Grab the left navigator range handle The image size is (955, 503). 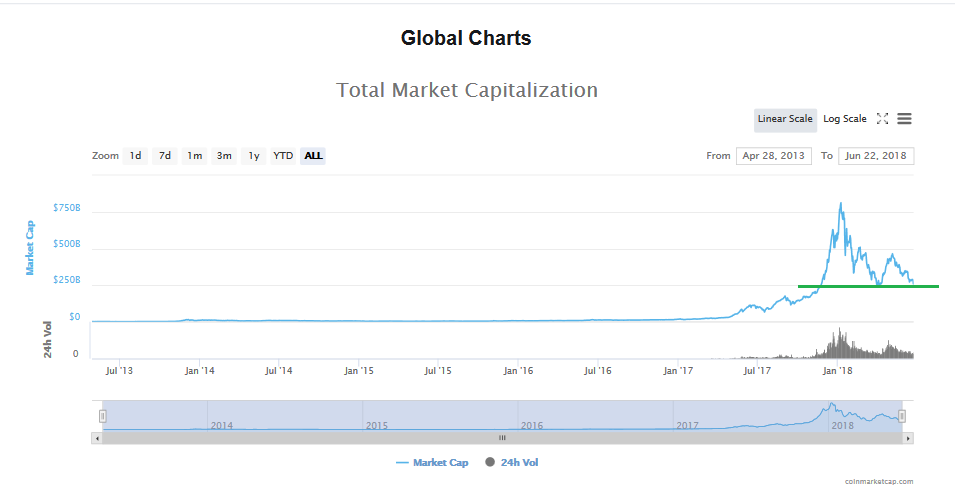tap(102, 416)
